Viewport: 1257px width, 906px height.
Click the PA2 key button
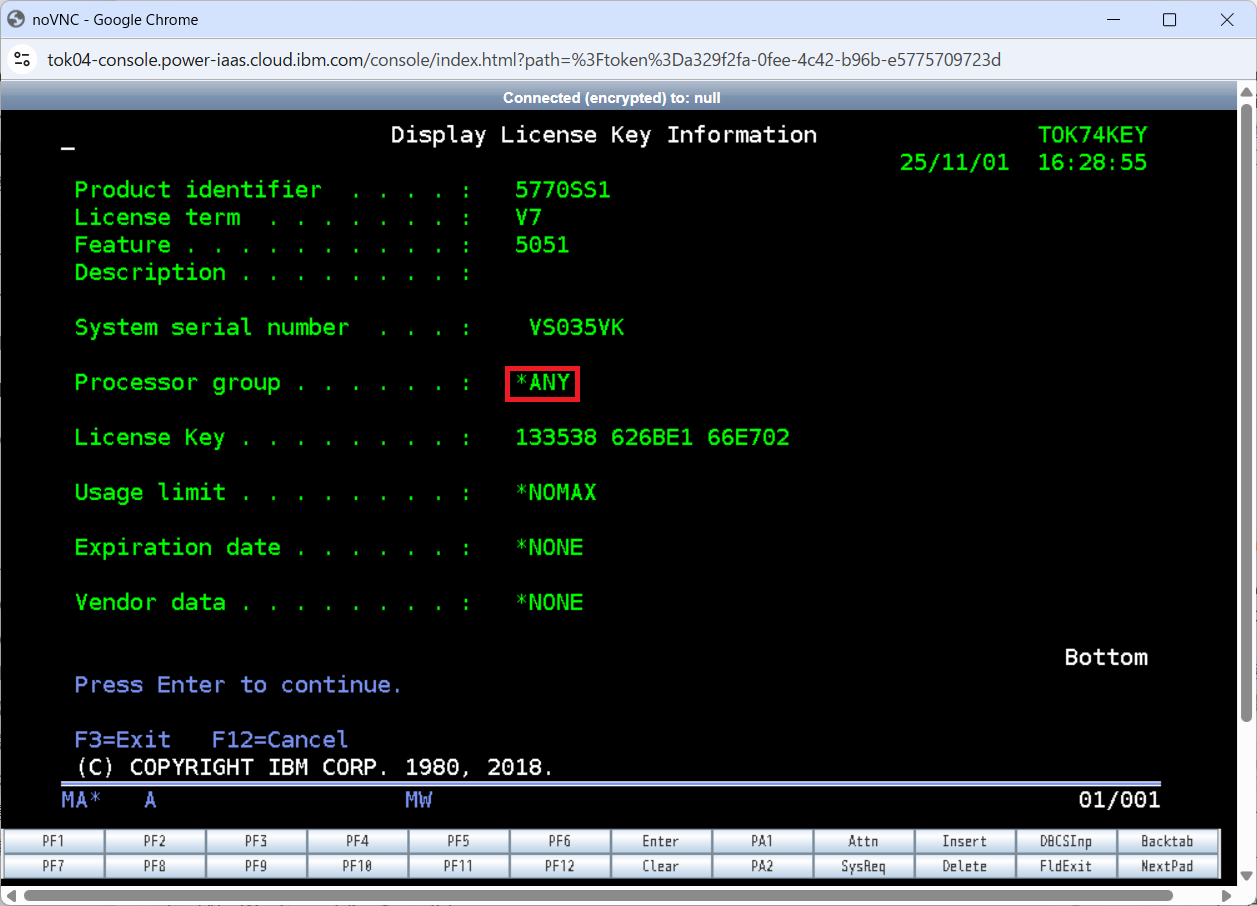coord(762,866)
